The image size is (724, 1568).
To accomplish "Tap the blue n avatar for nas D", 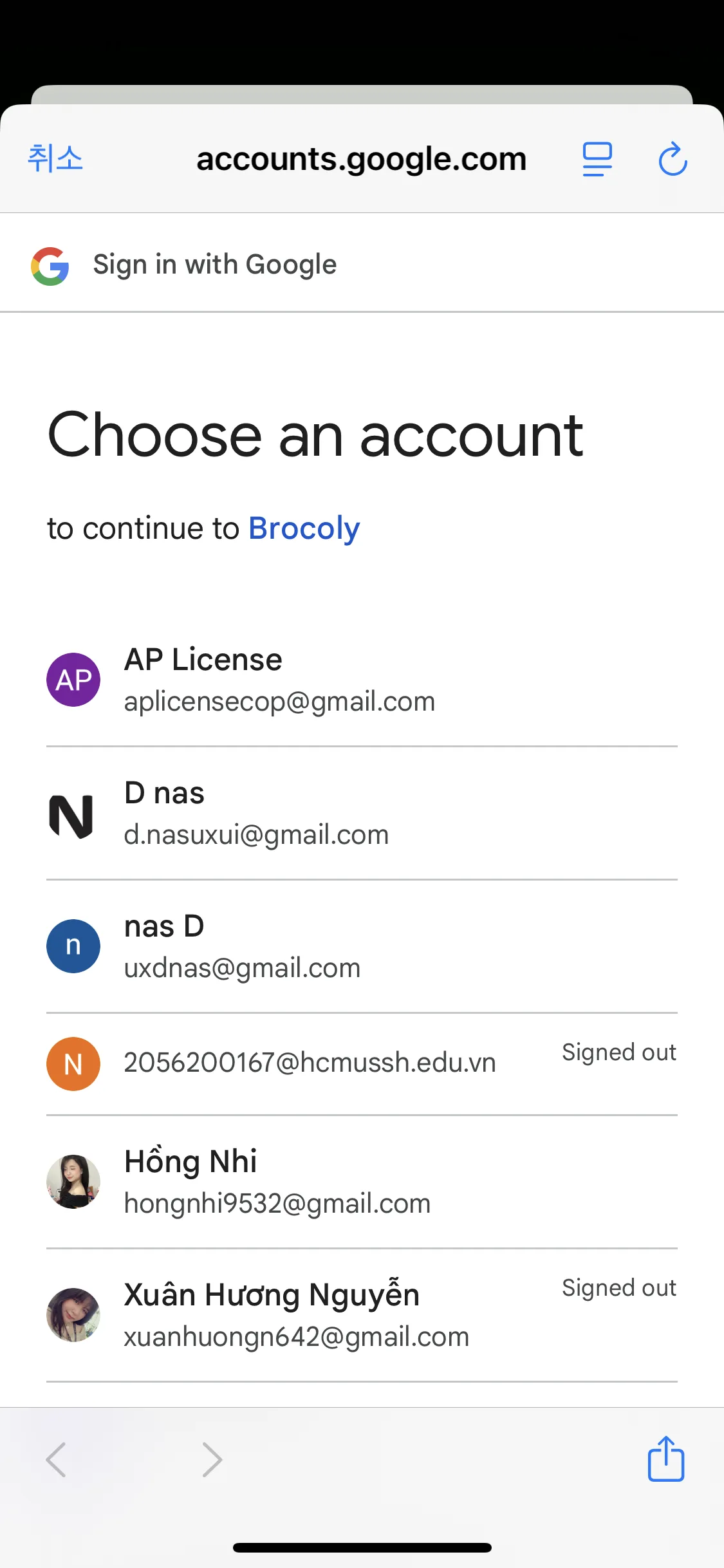I will tap(73, 946).
